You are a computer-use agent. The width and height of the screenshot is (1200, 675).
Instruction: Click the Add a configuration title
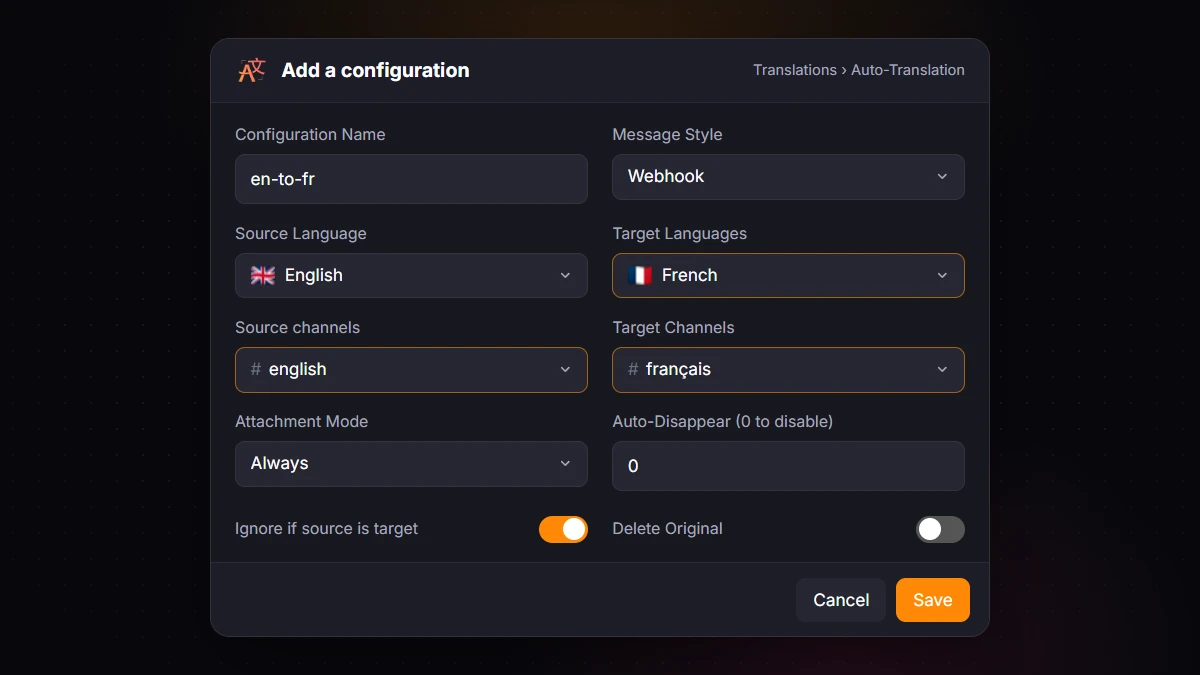(x=375, y=70)
